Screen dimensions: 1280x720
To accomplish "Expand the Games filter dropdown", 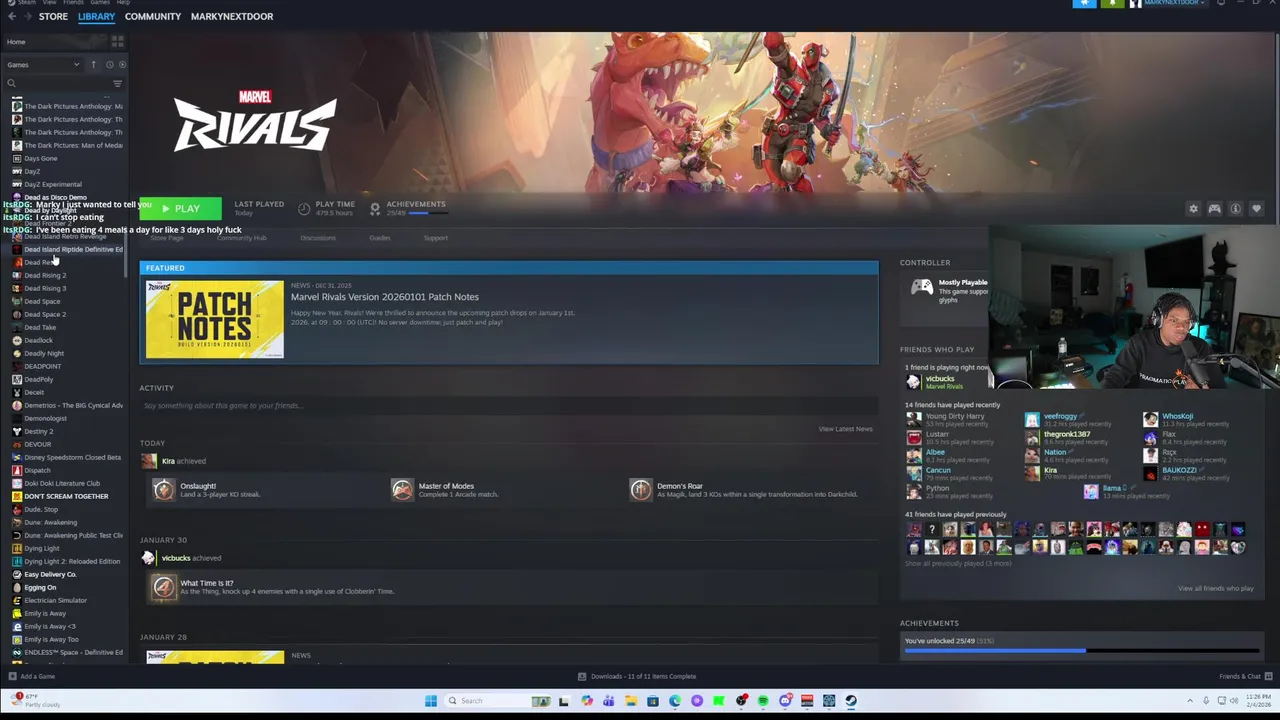I will [x=43, y=65].
